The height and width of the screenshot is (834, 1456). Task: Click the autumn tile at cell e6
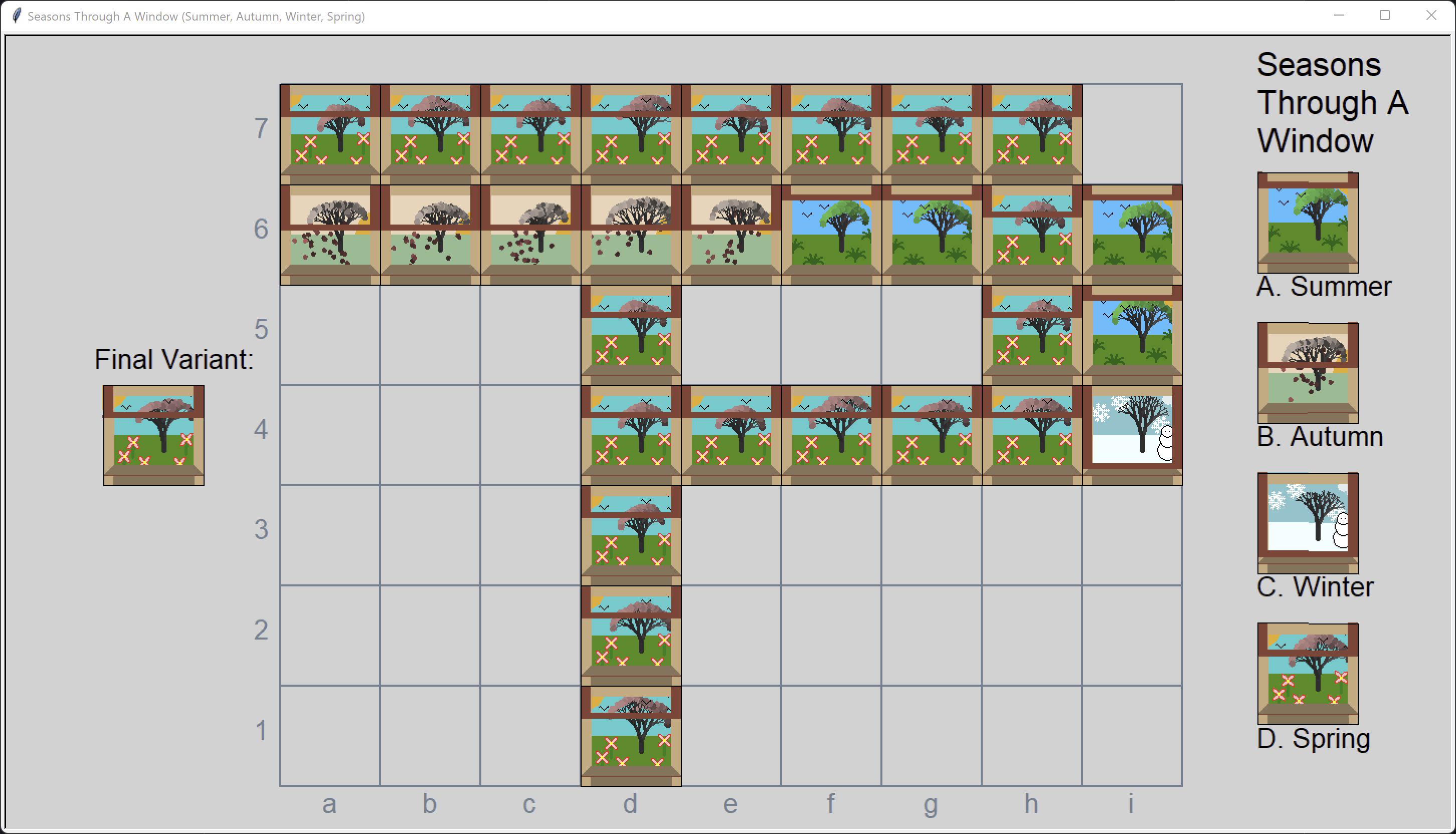(731, 235)
